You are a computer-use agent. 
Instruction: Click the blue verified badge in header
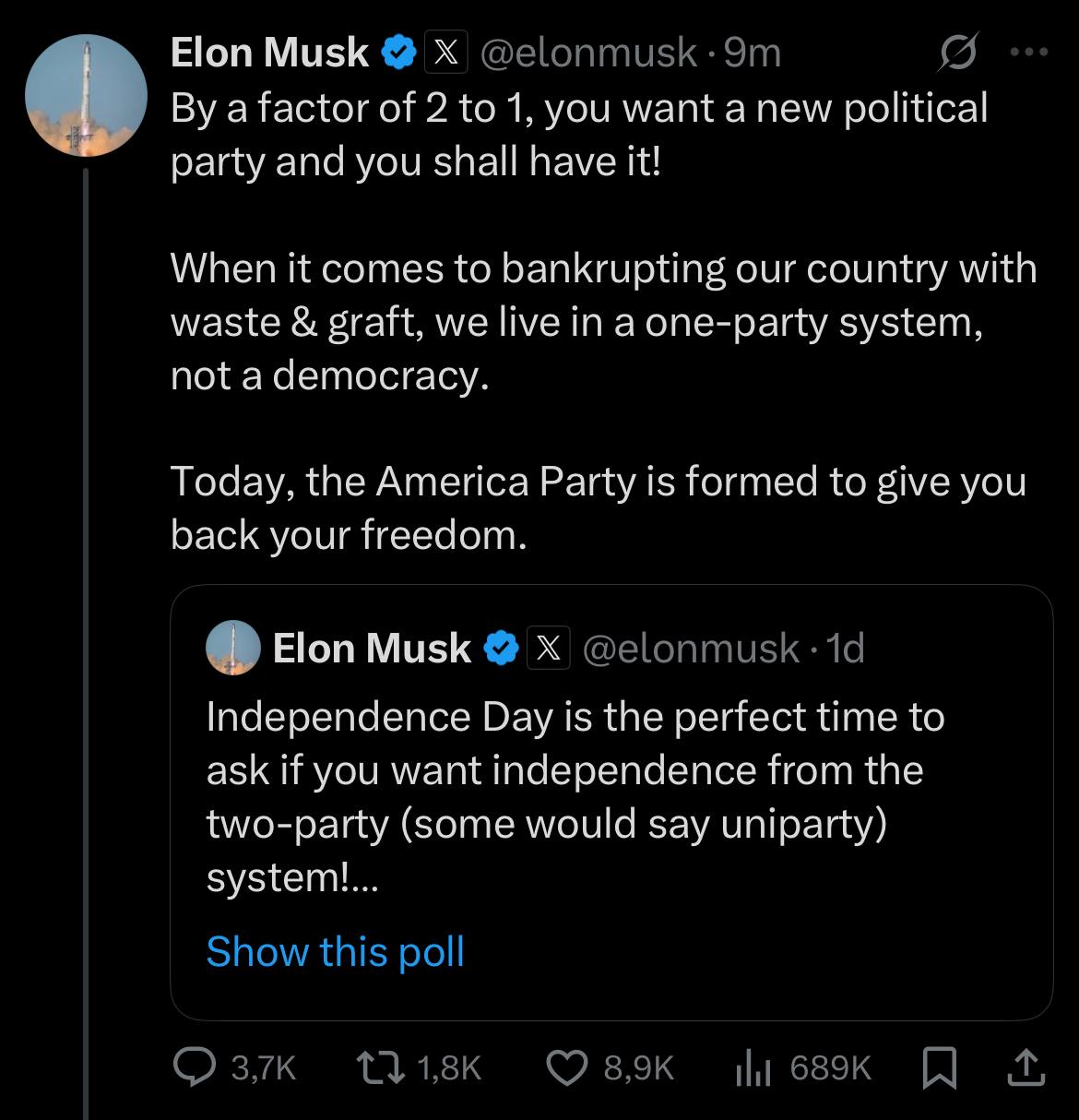398,53
